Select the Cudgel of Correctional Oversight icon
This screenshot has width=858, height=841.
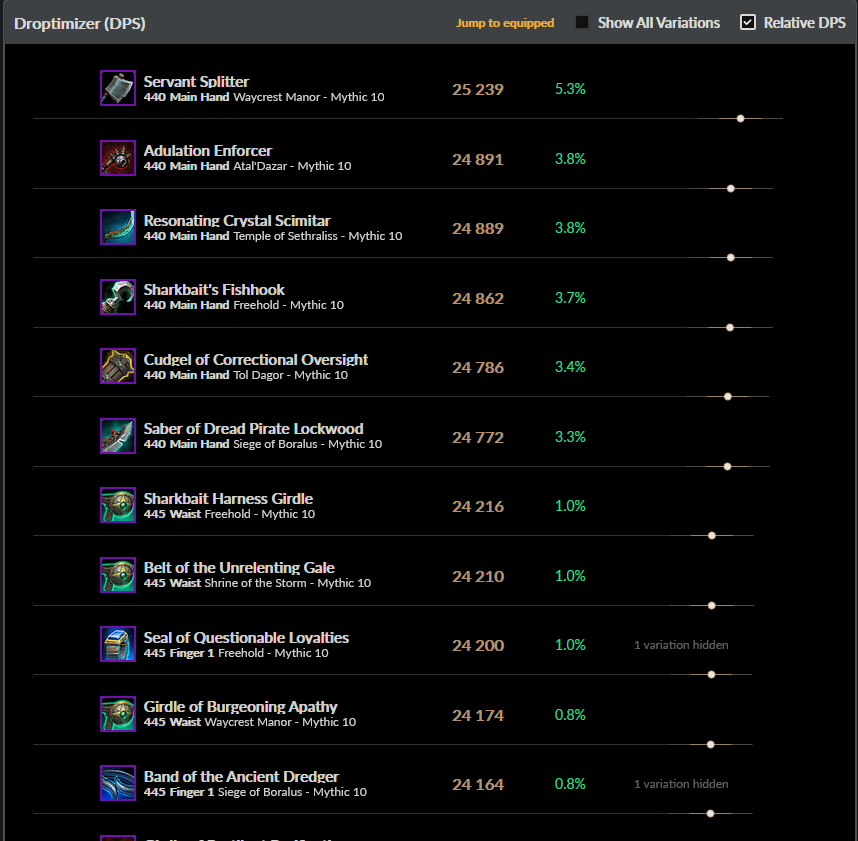(x=117, y=366)
